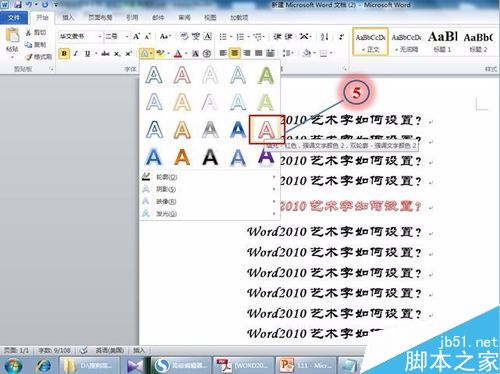This screenshot has height=374, width=500.
Task: Click the Paste icon in the clipboard group
Action: tap(12, 36)
